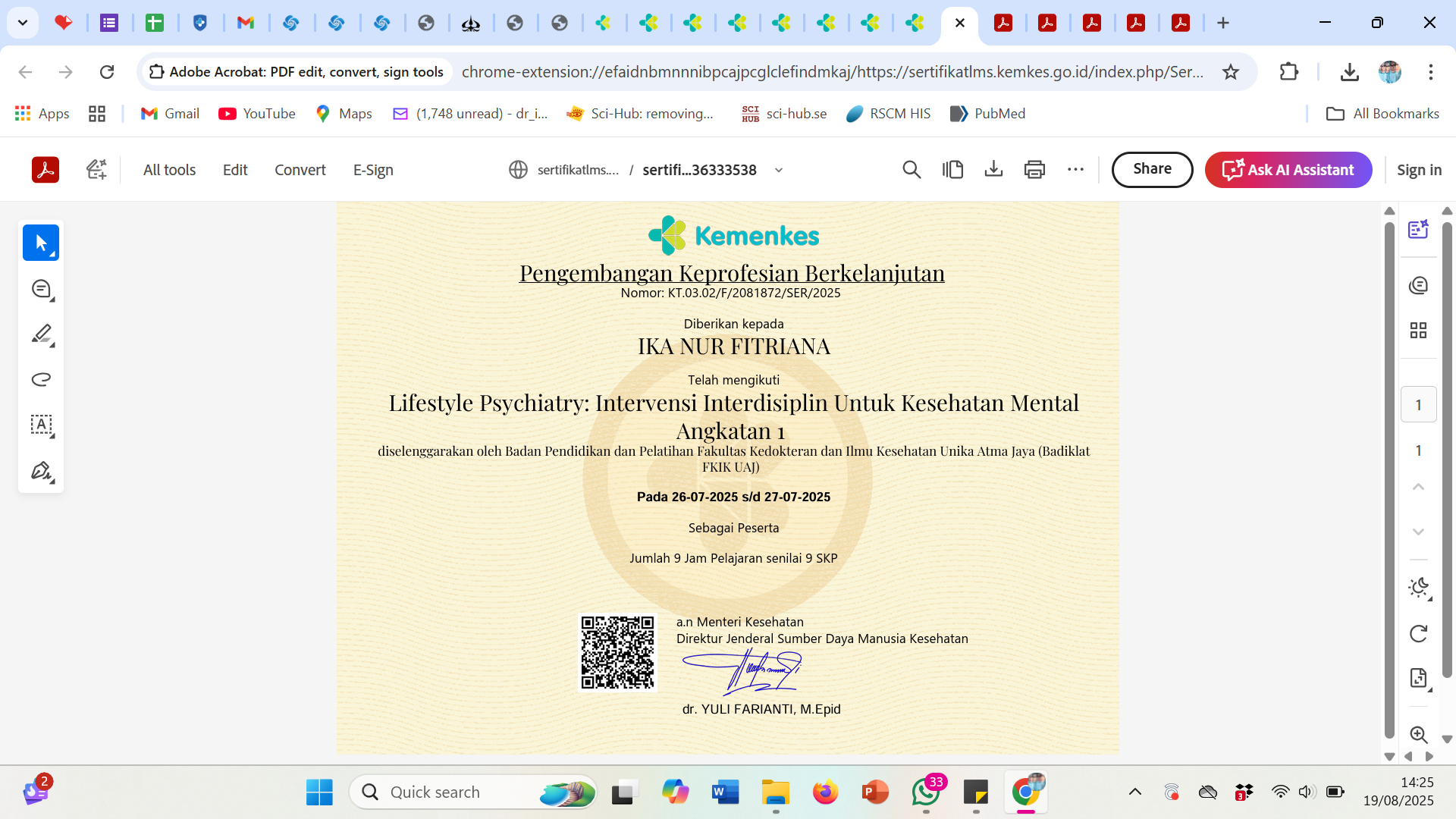Select the arrow selection tool
Image resolution: width=1456 pixels, height=819 pixels.
41,243
